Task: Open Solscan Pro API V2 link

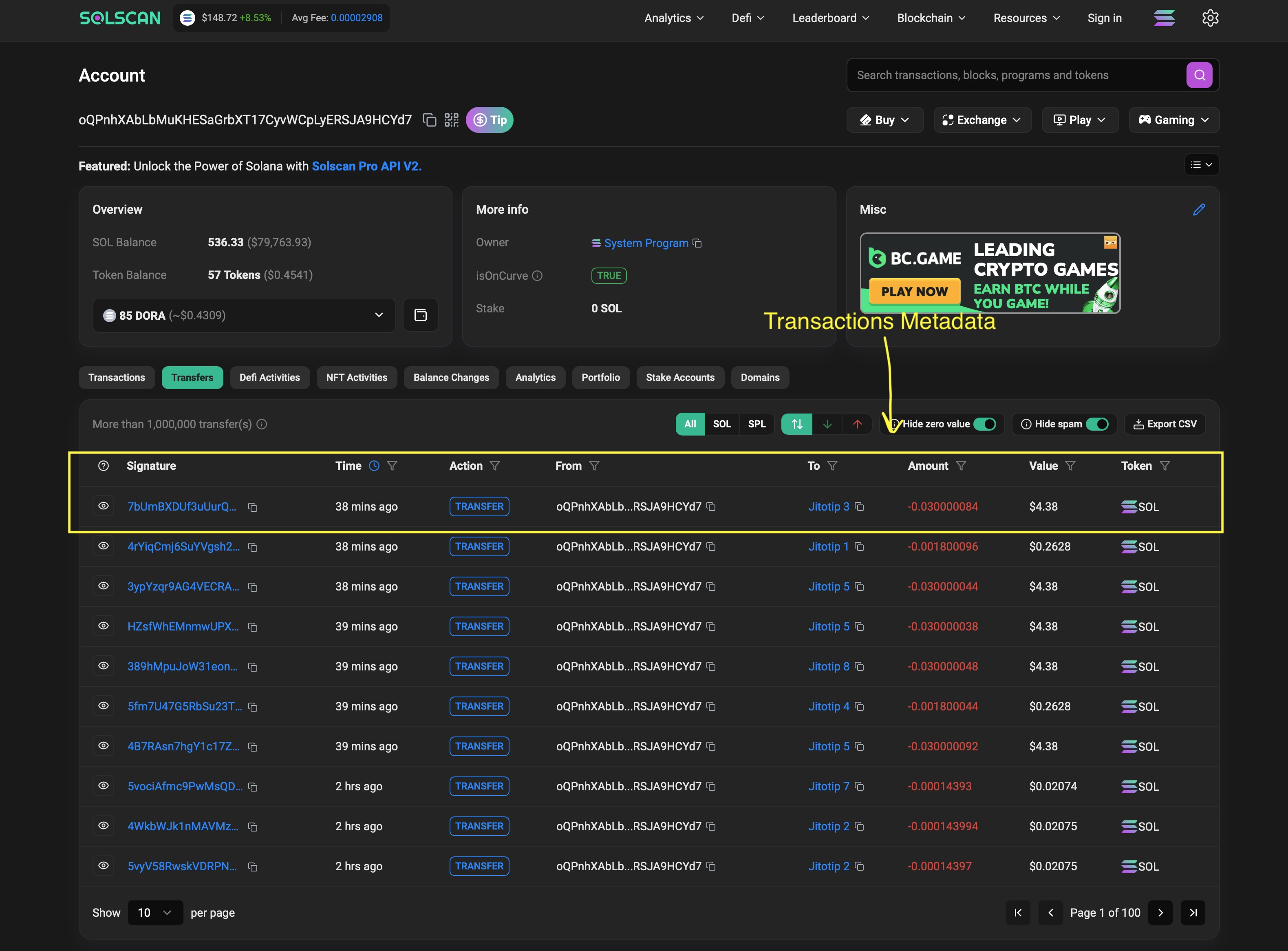Action: 367,166
